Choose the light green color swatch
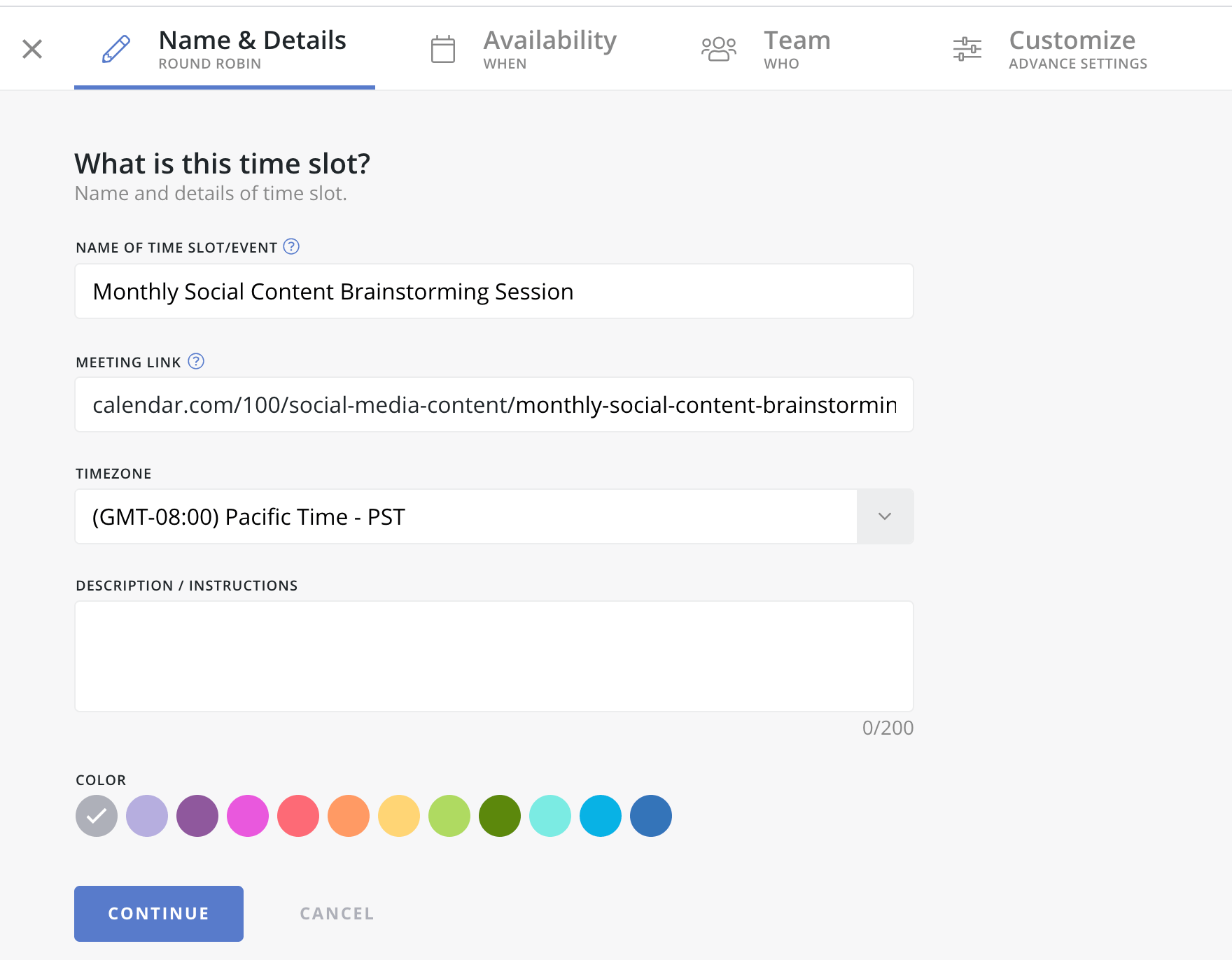The height and width of the screenshot is (960, 1232). 449,816
